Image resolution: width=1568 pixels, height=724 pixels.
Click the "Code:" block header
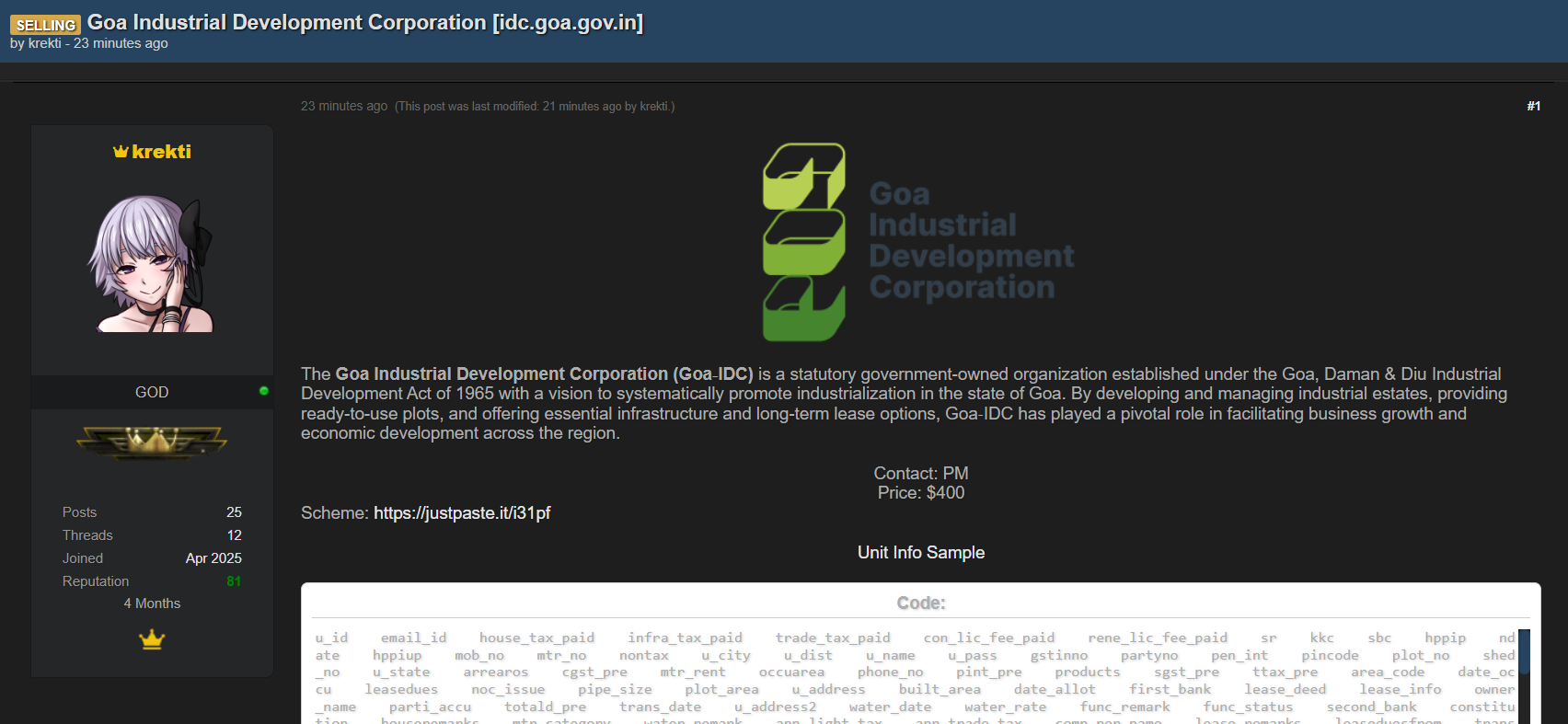[x=920, y=603]
